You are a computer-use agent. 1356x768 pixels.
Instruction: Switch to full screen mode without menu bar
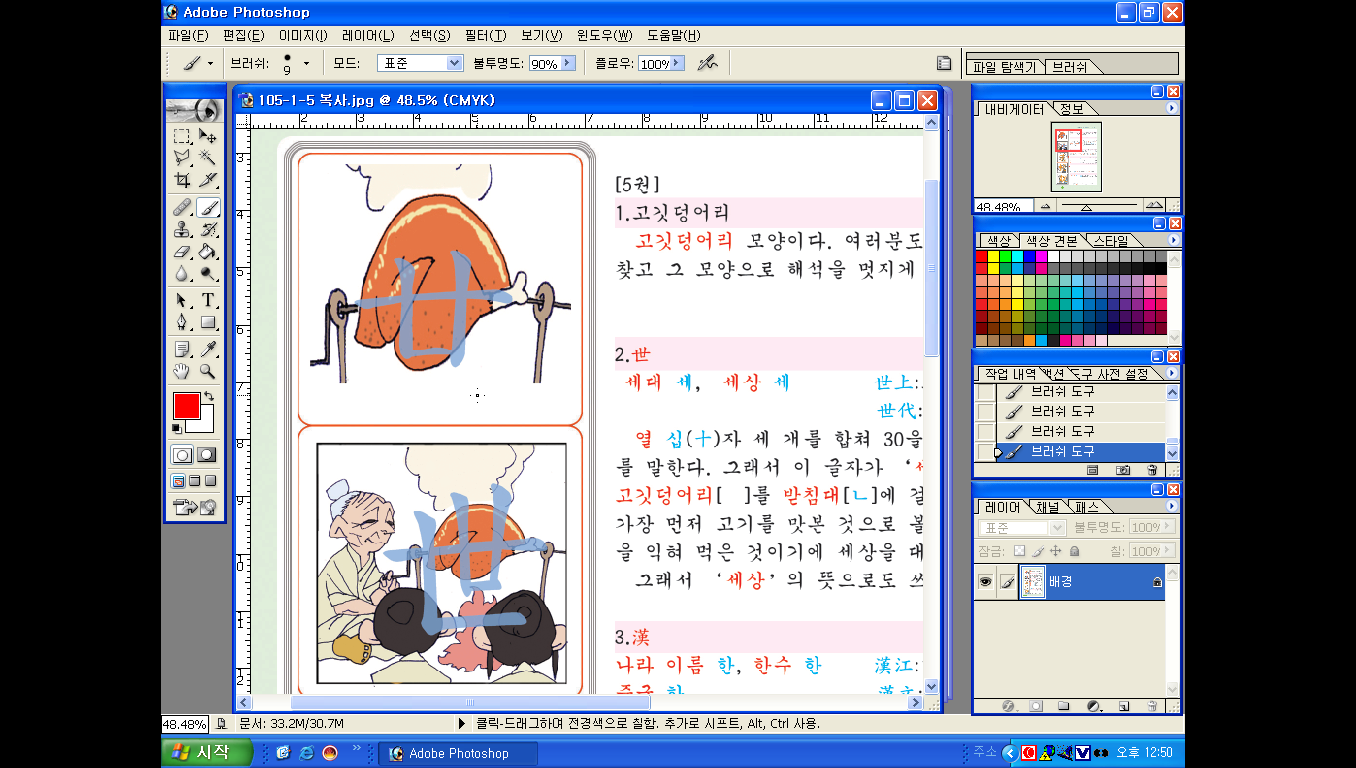click(210, 481)
